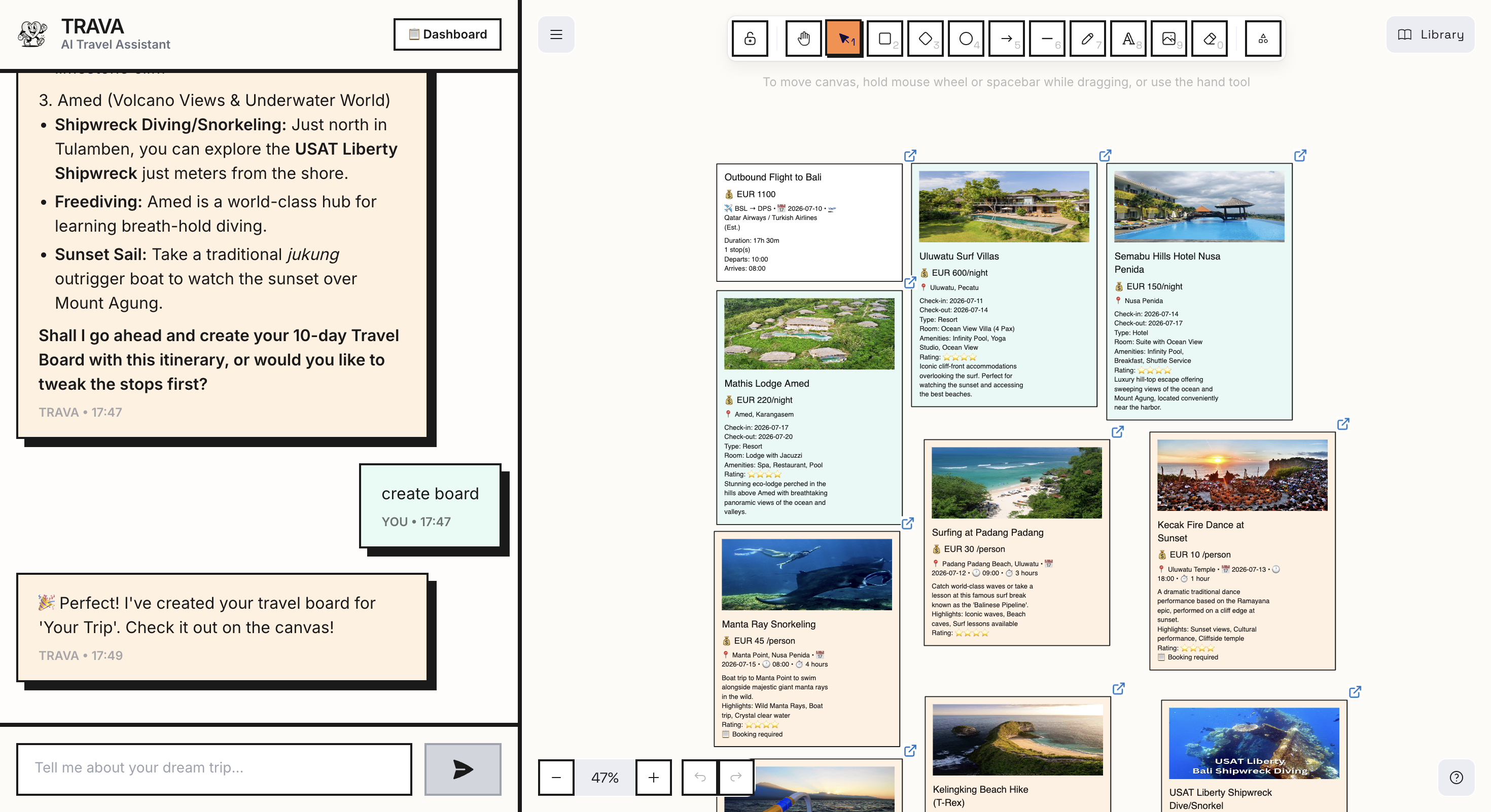
Task: Open the hamburger canvas menu
Action: point(556,34)
